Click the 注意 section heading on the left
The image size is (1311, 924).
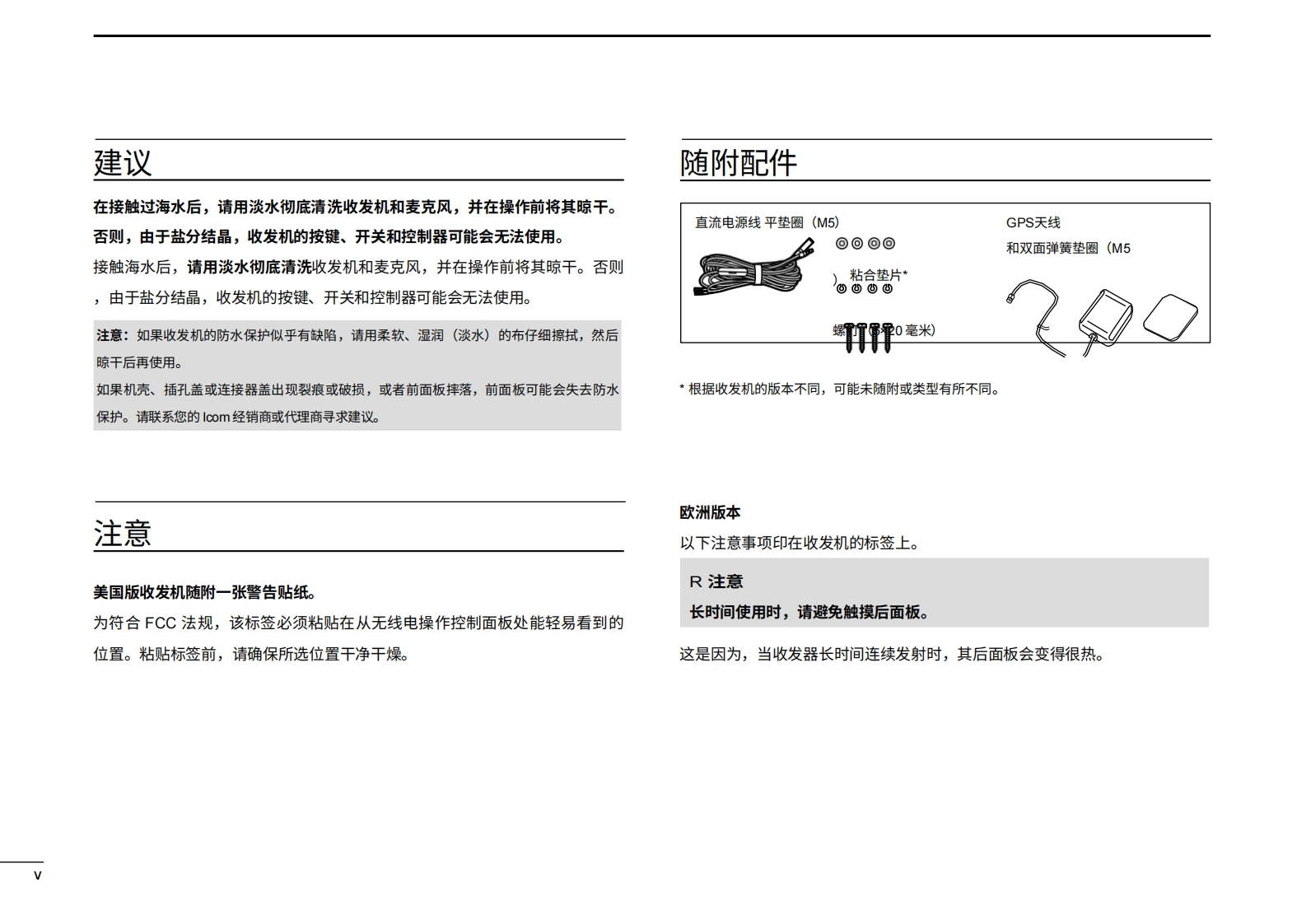tap(123, 533)
